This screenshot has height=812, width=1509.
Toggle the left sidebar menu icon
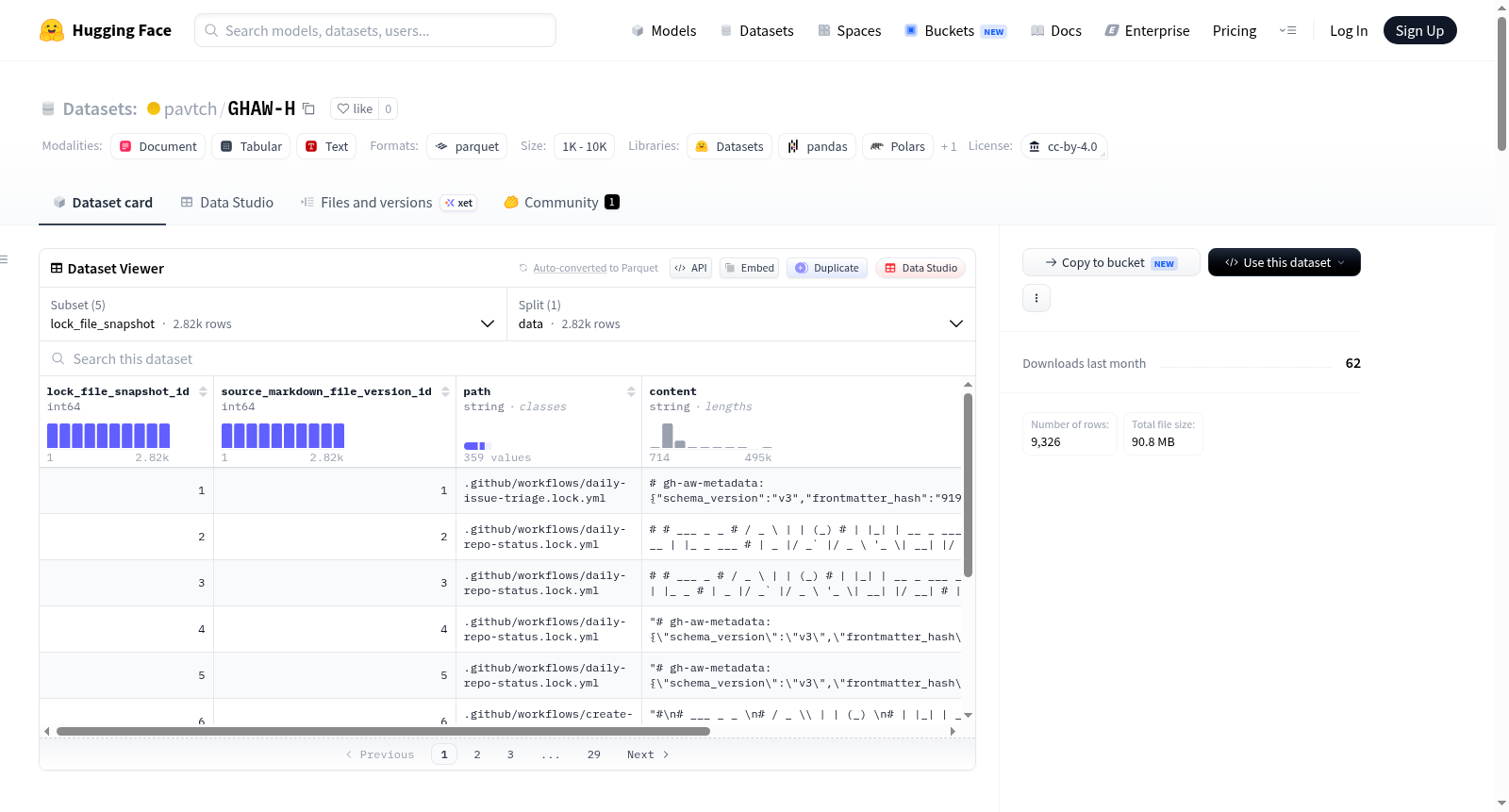click(5, 259)
